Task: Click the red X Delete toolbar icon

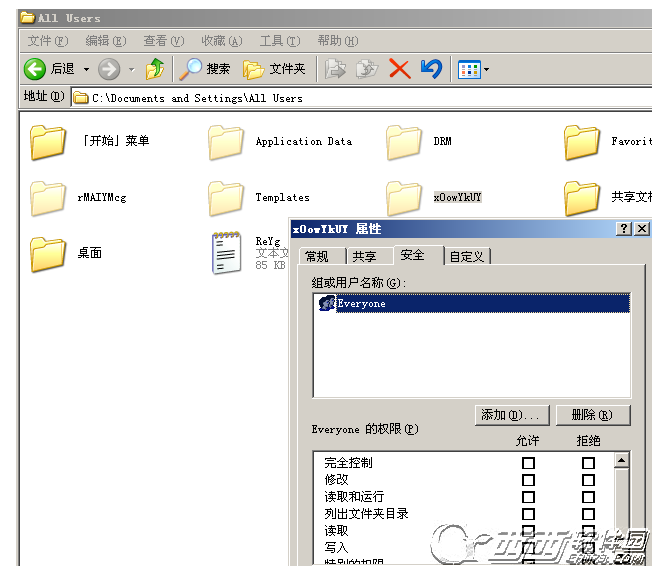Action: (x=399, y=69)
